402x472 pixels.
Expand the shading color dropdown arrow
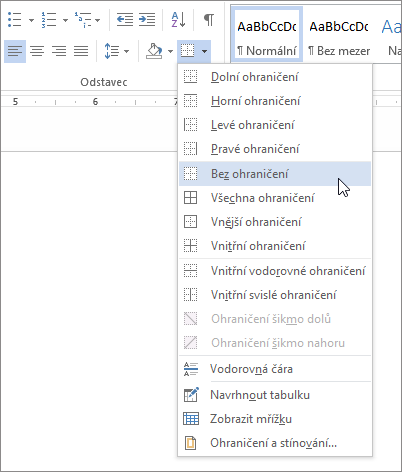coord(170,51)
